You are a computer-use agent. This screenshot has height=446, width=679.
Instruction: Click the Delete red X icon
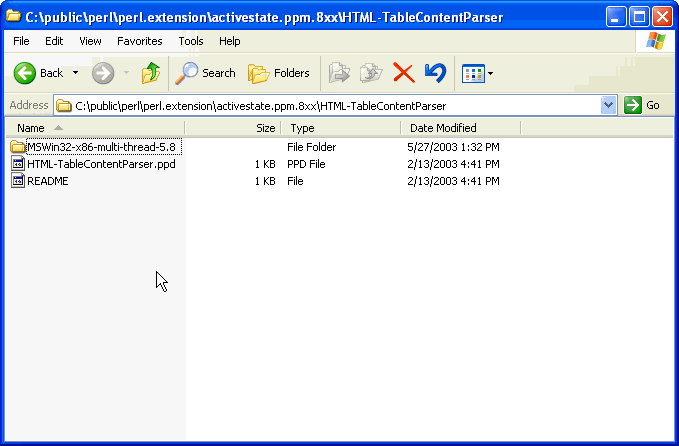tap(403, 73)
